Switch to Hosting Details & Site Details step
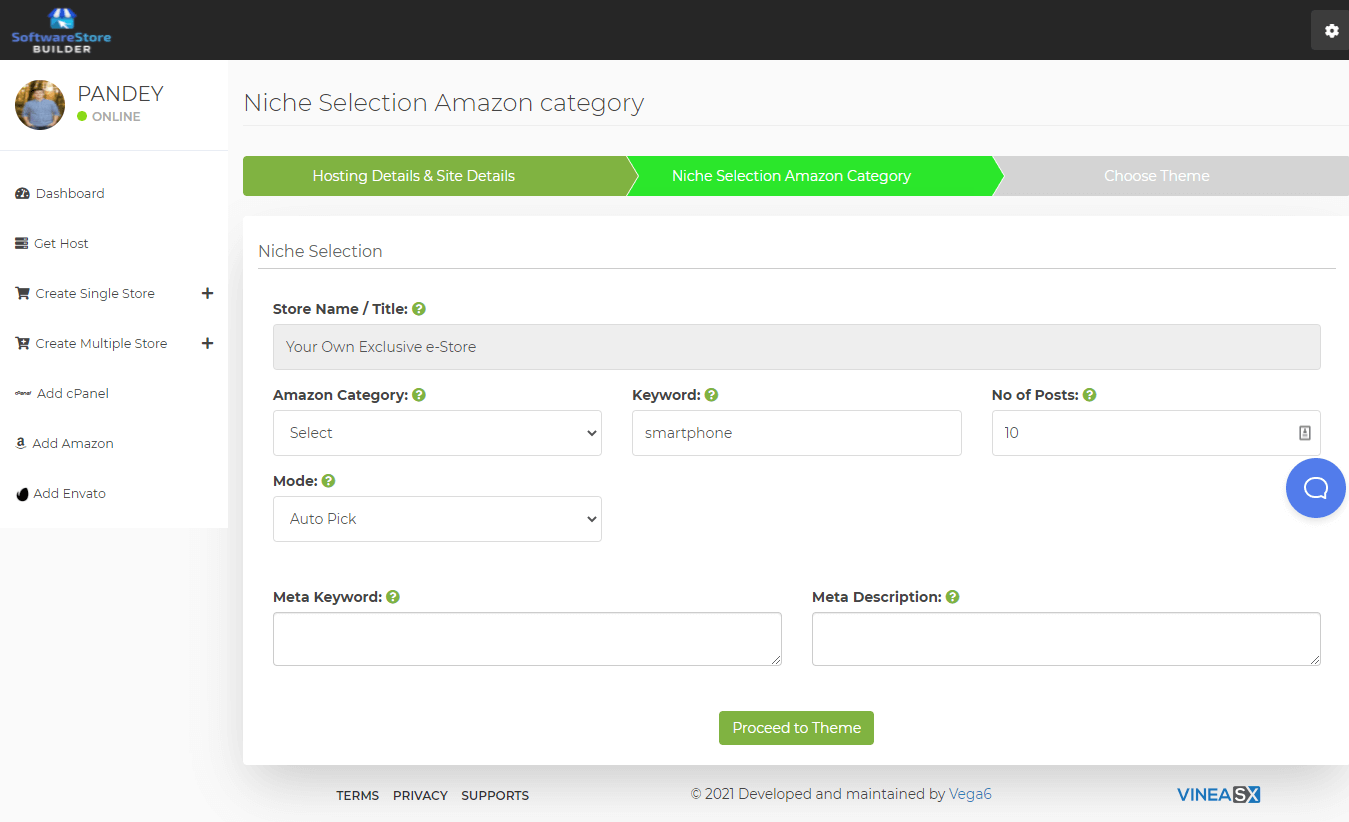 (413, 176)
